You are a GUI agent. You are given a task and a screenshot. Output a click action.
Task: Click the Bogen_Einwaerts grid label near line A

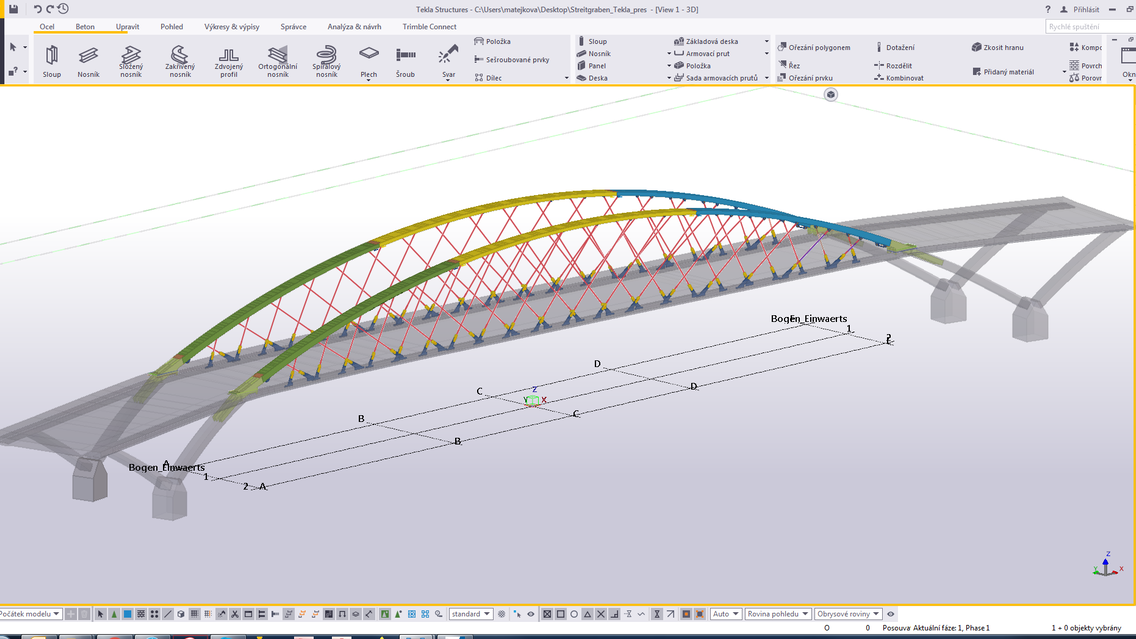click(x=167, y=467)
